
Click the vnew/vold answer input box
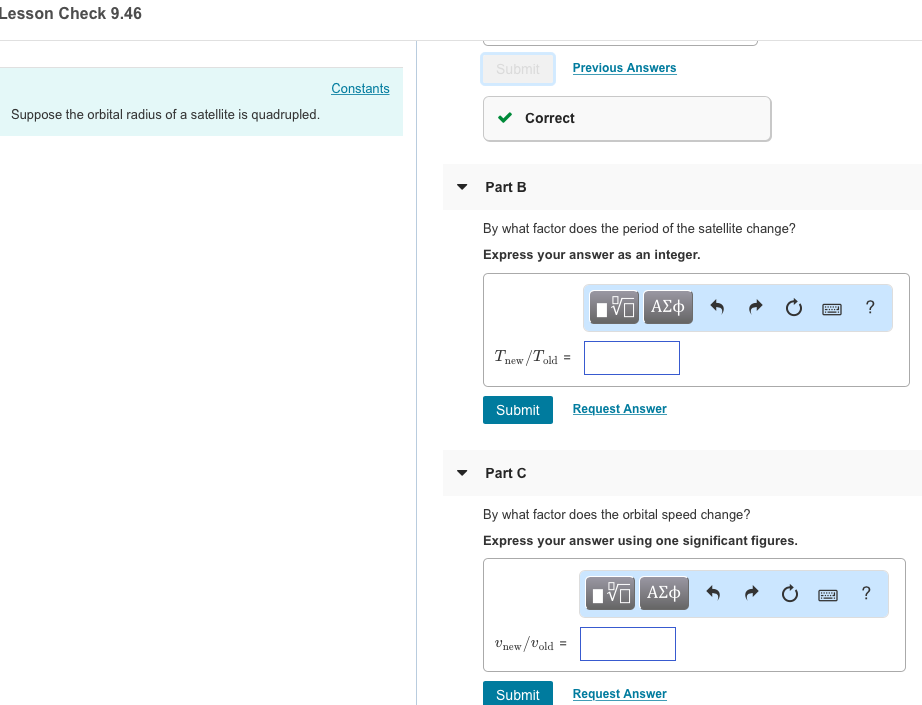(x=627, y=643)
